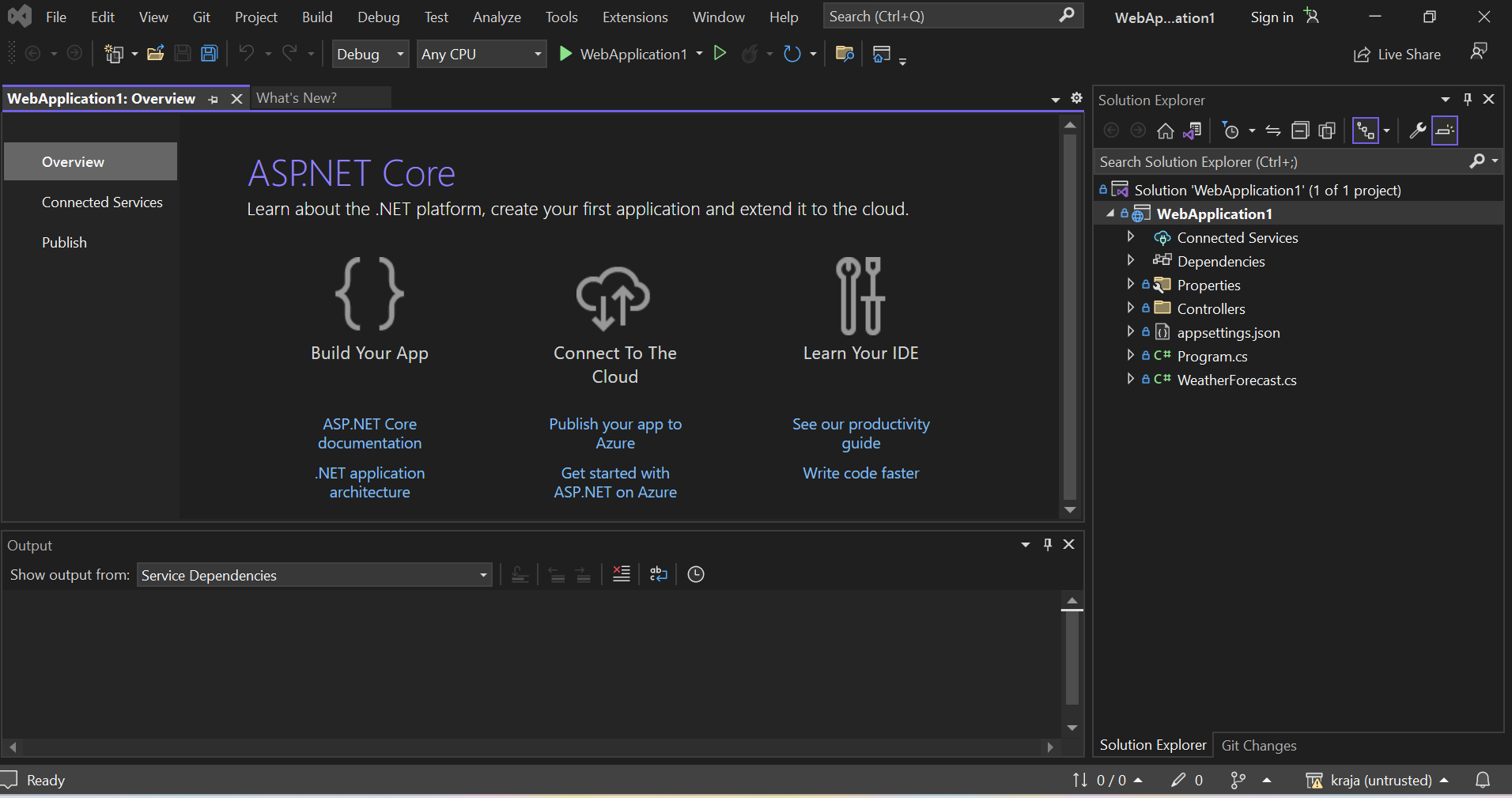This screenshot has height=798, width=1512.
Task: Click the Undo arrow icon
Action: tap(247, 53)
